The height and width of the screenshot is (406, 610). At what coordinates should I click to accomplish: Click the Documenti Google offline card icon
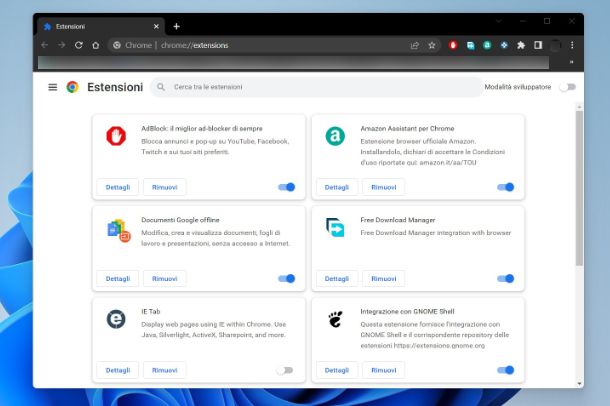[x=118, y=230]
